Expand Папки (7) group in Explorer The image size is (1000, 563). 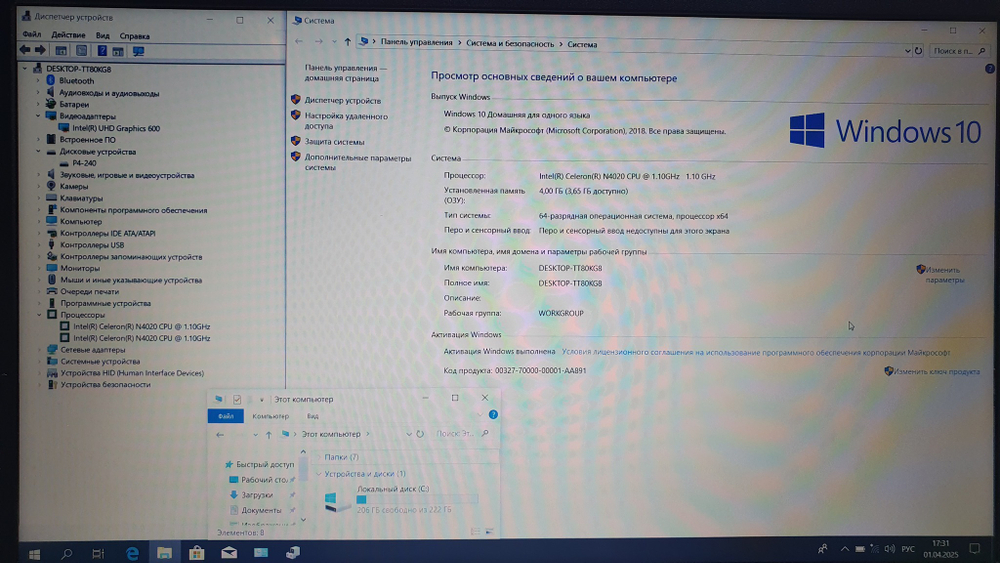(x=318, y=457)
